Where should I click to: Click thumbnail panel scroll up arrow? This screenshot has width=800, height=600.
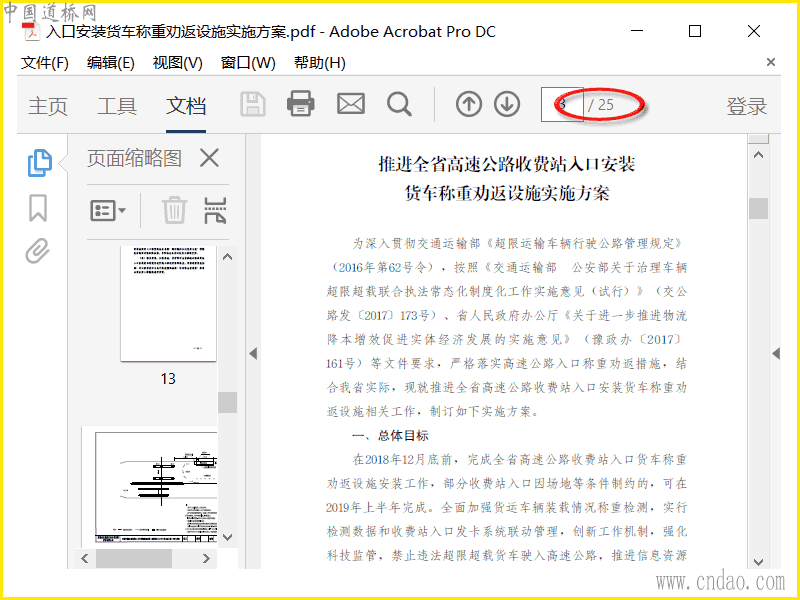(228, 257)
